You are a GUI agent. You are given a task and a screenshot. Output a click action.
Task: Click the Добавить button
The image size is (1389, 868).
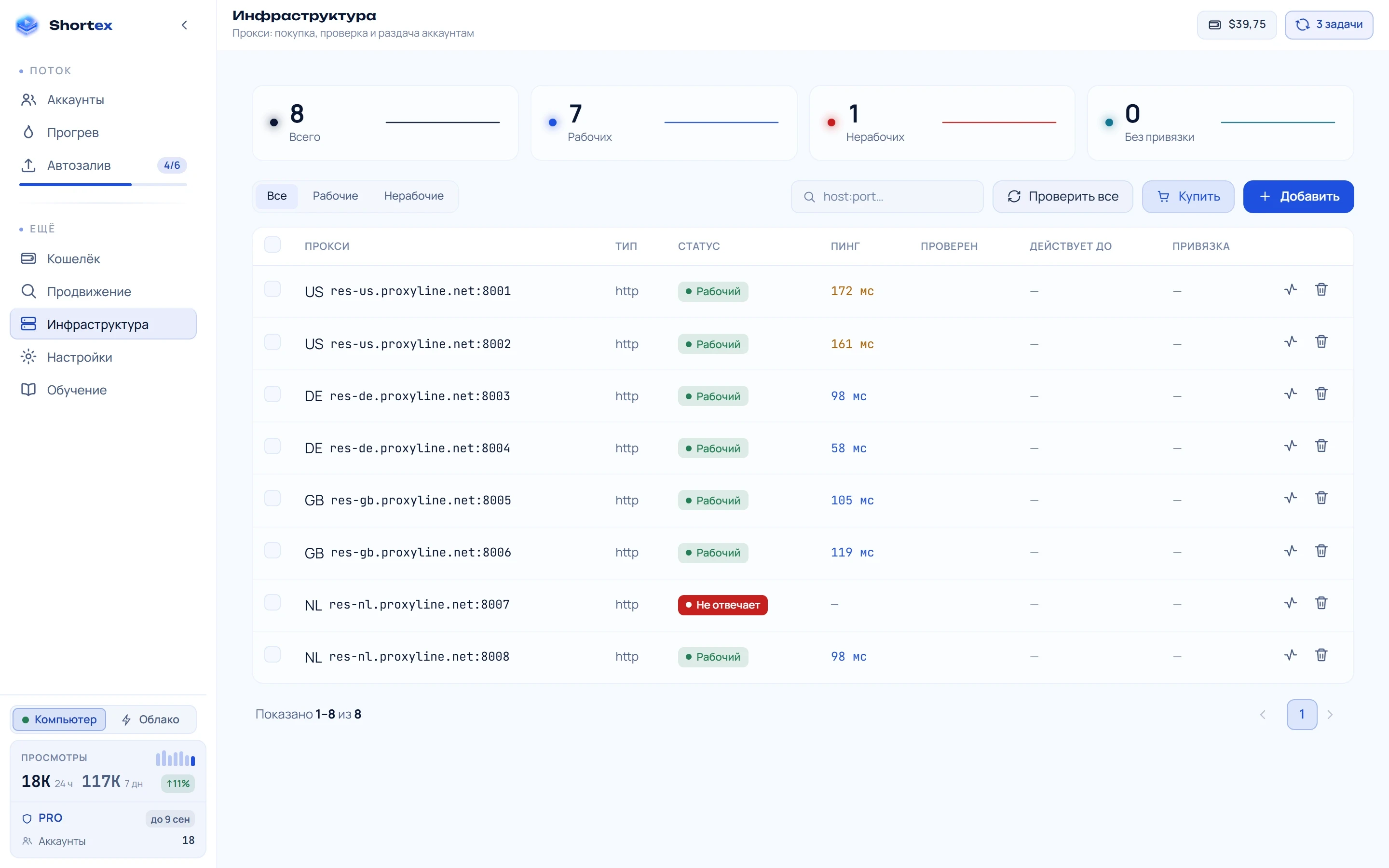[x=1298, y=197]
